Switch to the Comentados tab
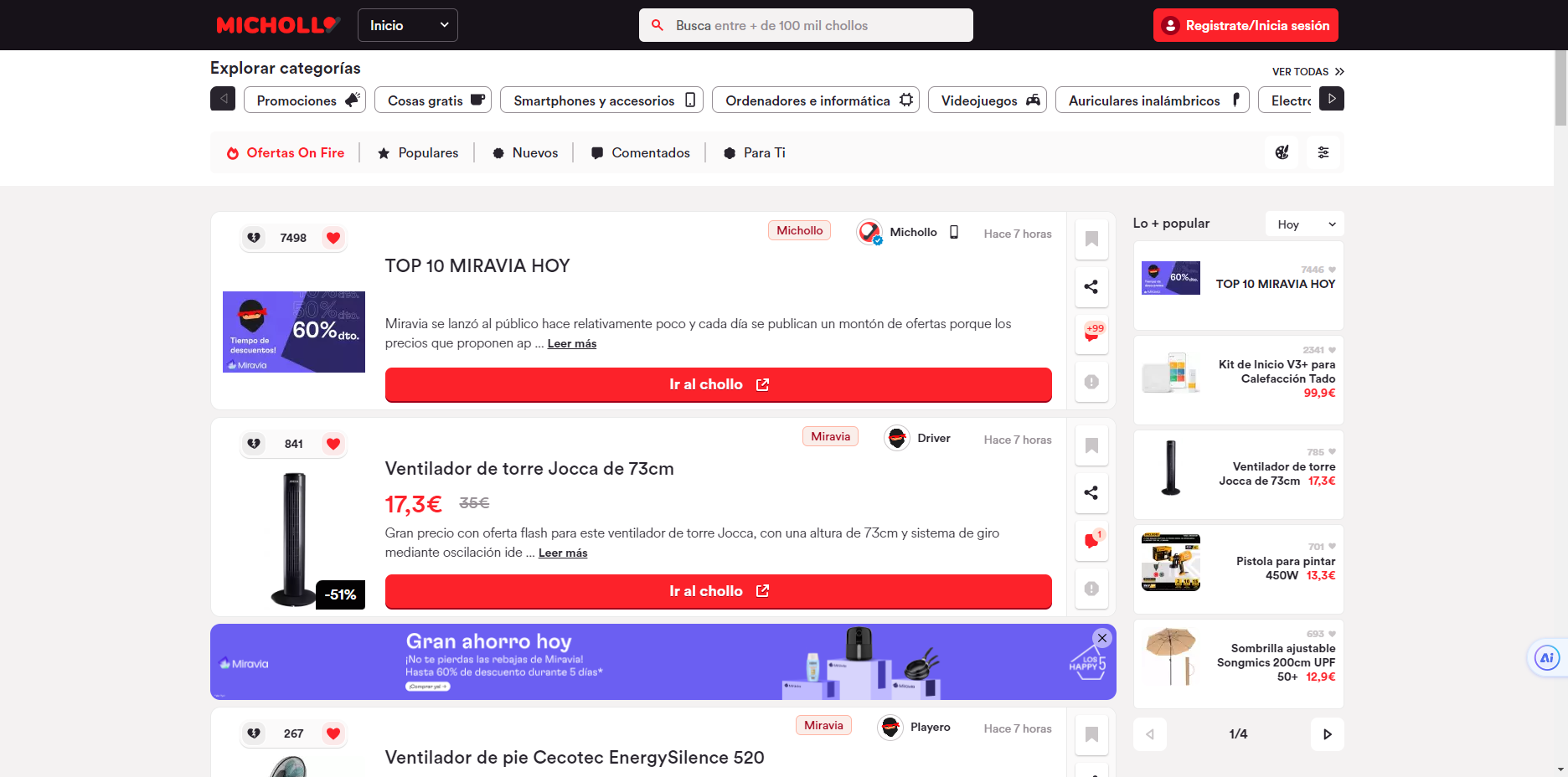Screen dimensions: 1568x777 pos(641,152)
